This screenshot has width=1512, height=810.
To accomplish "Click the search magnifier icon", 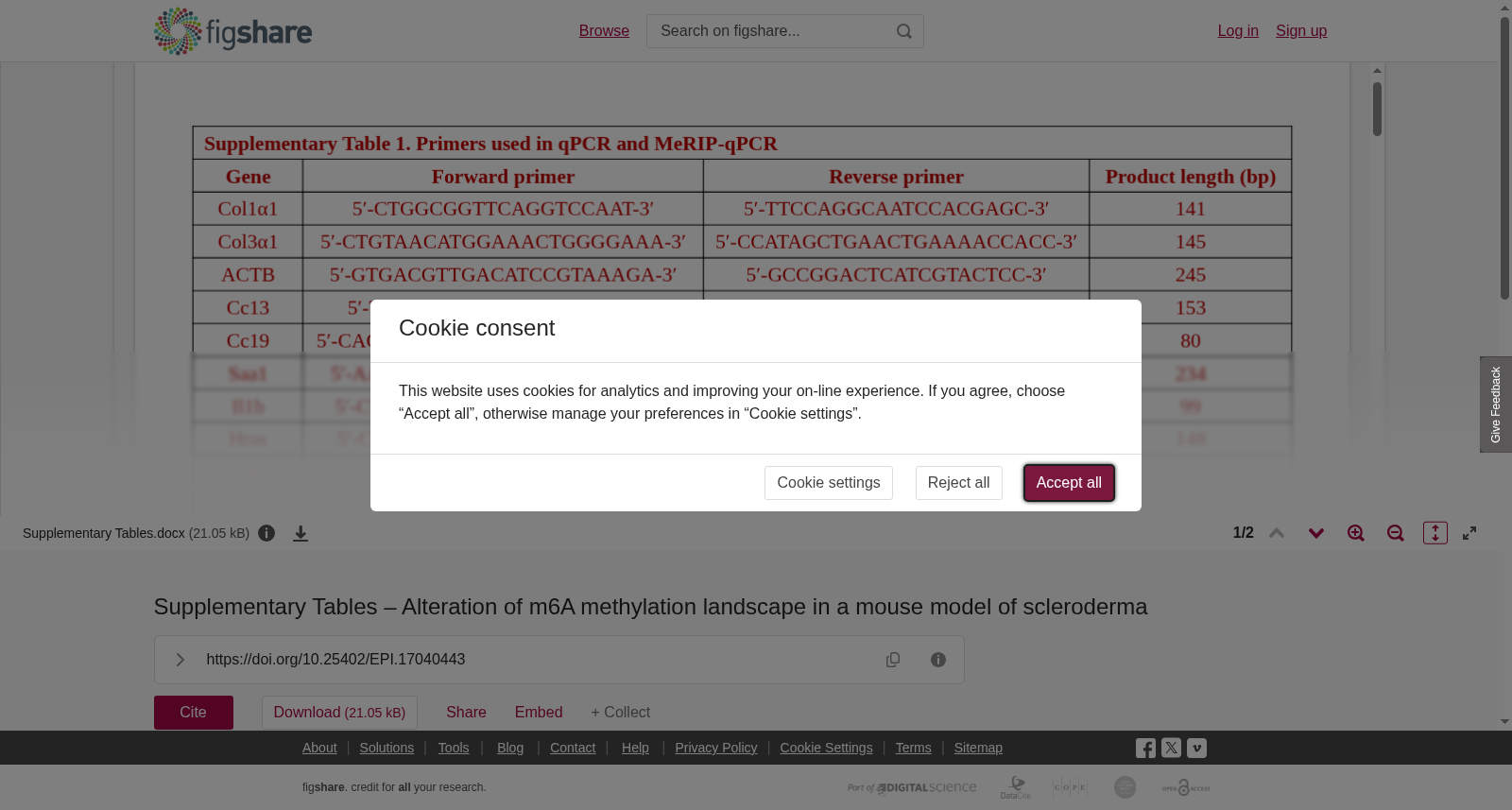I will coord(904,31).
